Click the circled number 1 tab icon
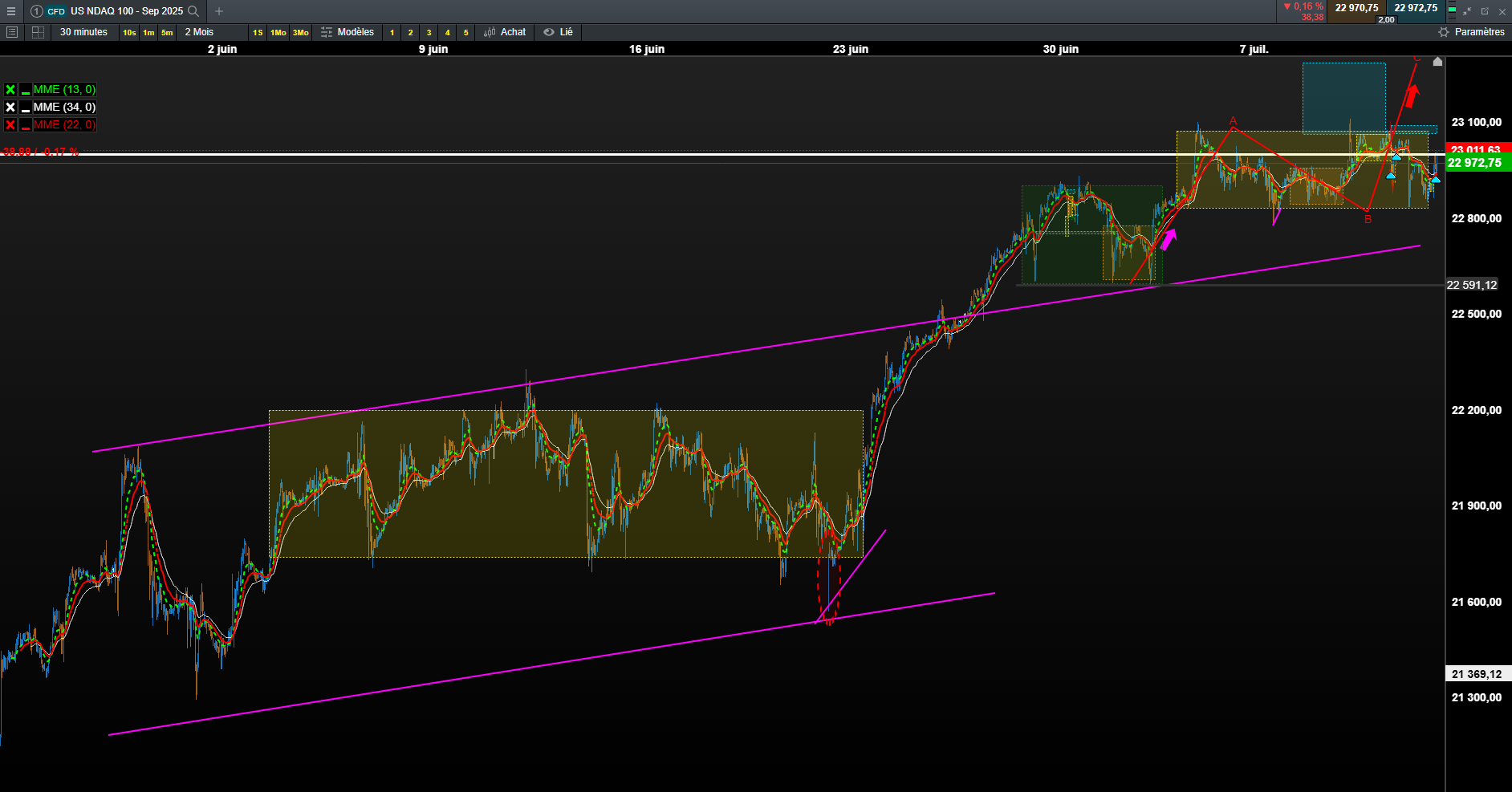Screen dimensions: 1512x792 pos(37,11)
